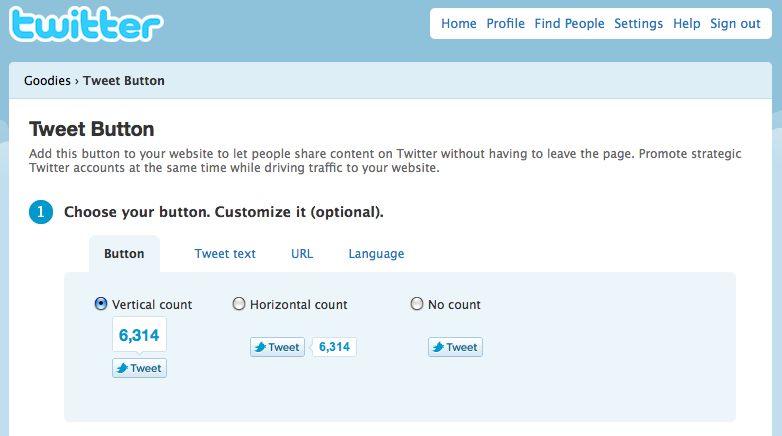Image resolution: width=782 pixels, height=436 pixels.
Task: Click the Sign out link
Action: click(x=735, y=24)
